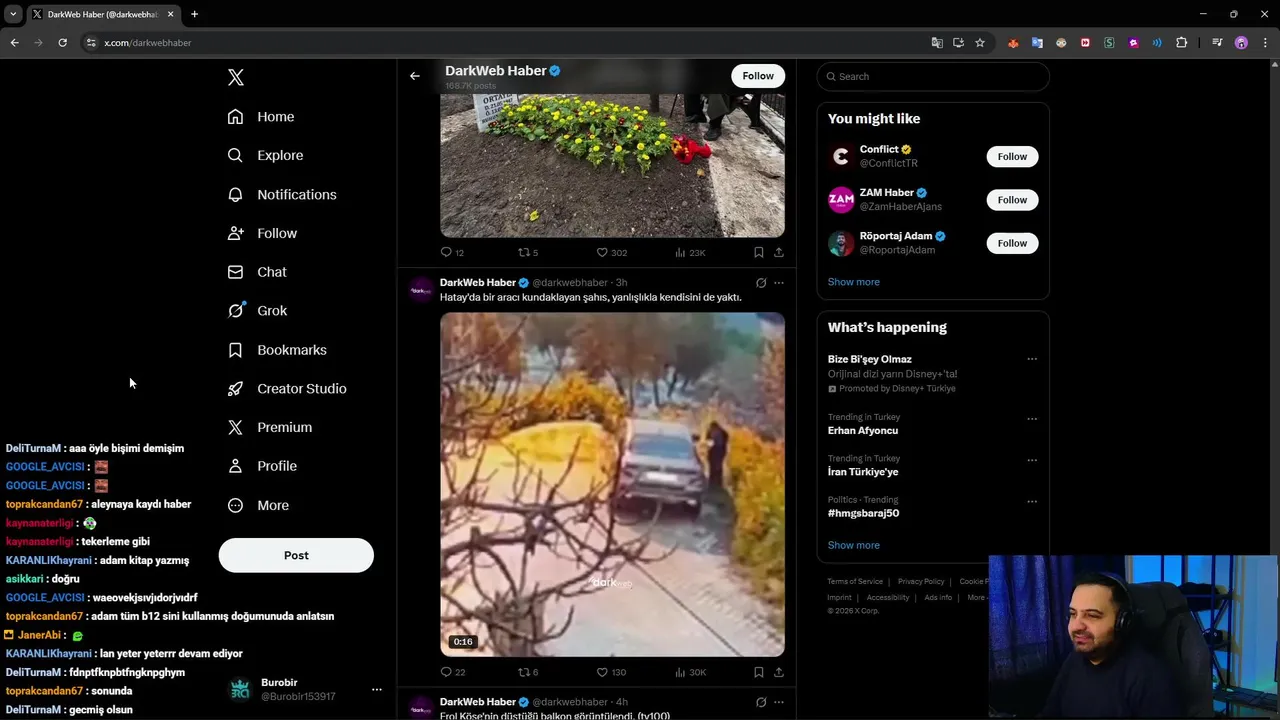
Task: Bookmark the flower grave post
Action: (759, 253)
